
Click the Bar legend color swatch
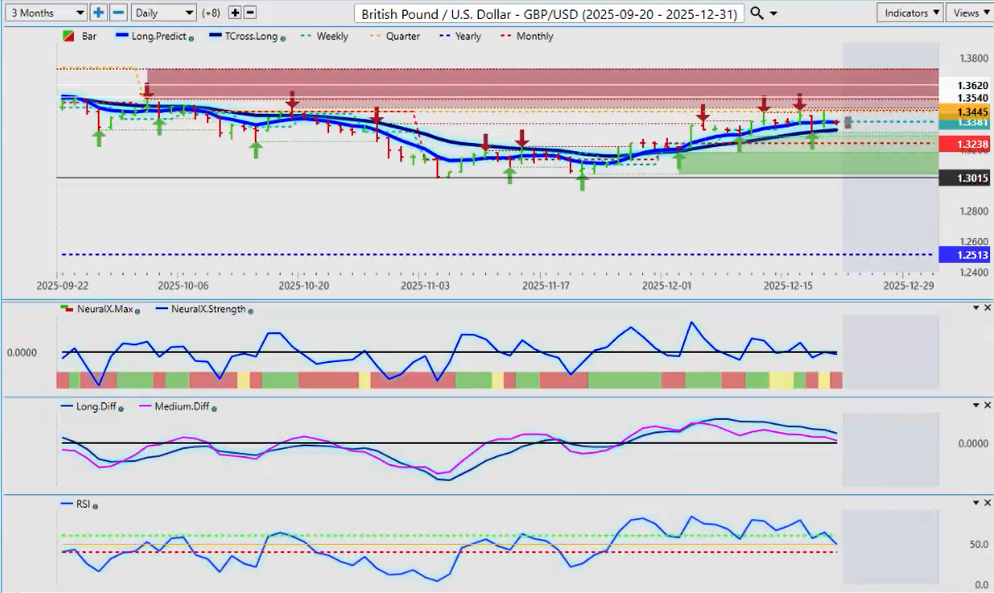point(67,36)
